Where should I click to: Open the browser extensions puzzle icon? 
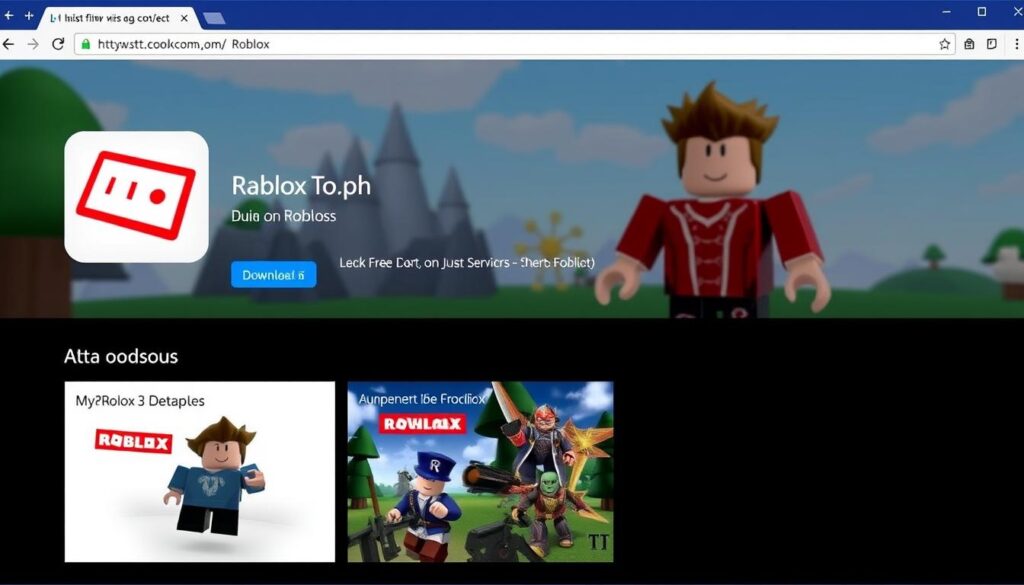coord(968,44)
